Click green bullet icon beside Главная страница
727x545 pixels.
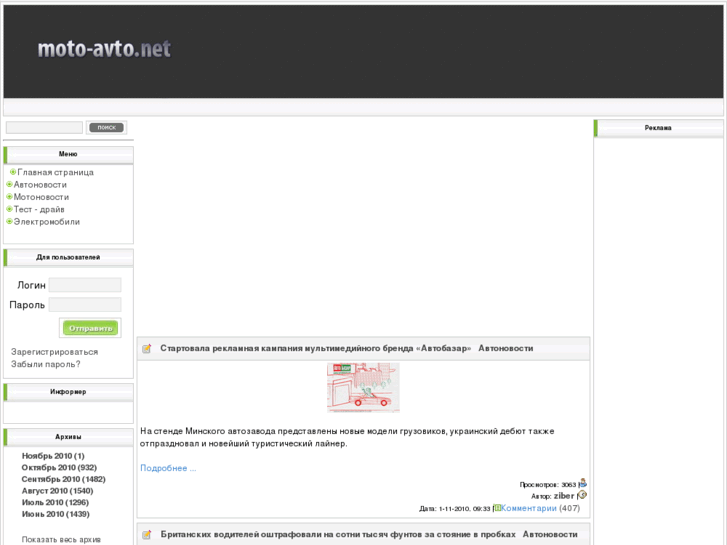pos(13,172)
